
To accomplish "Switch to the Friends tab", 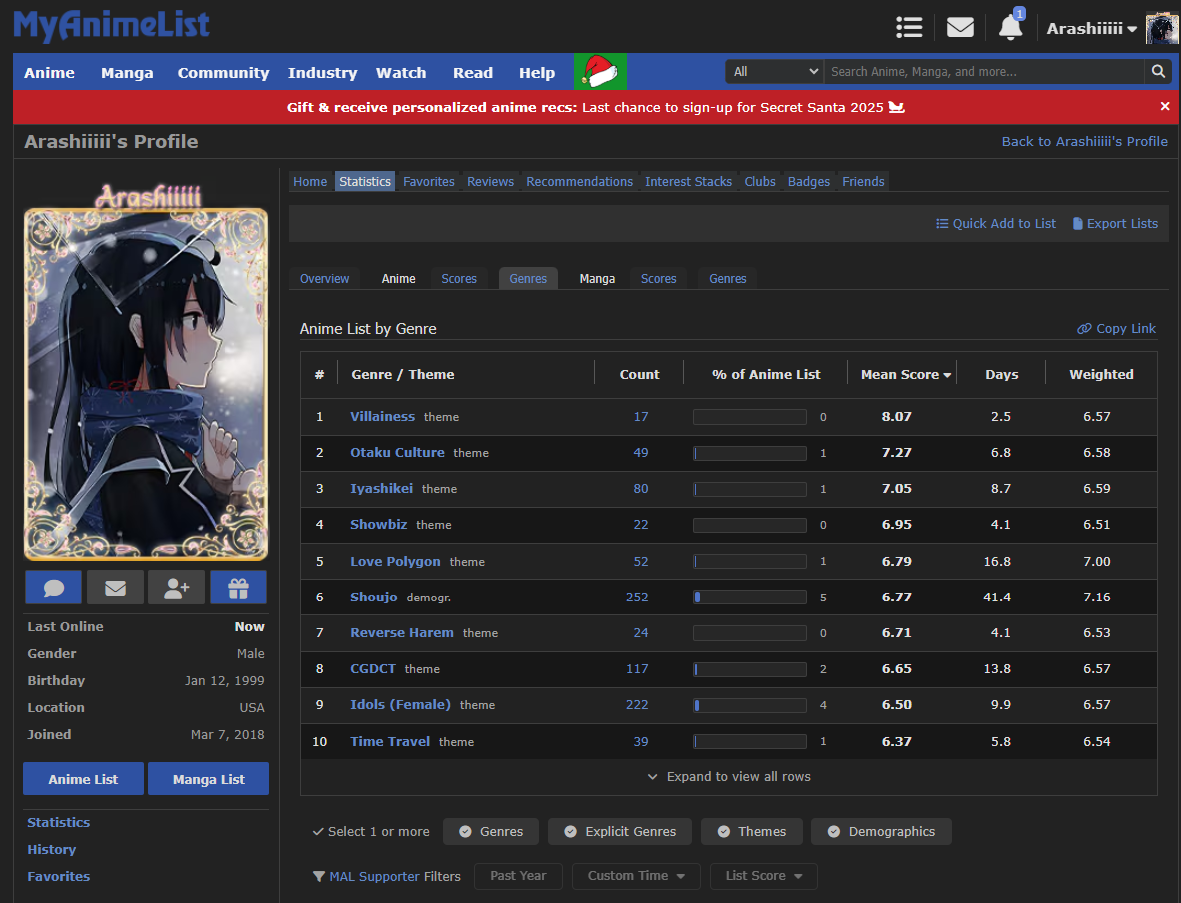I will (x=863, y=182).
